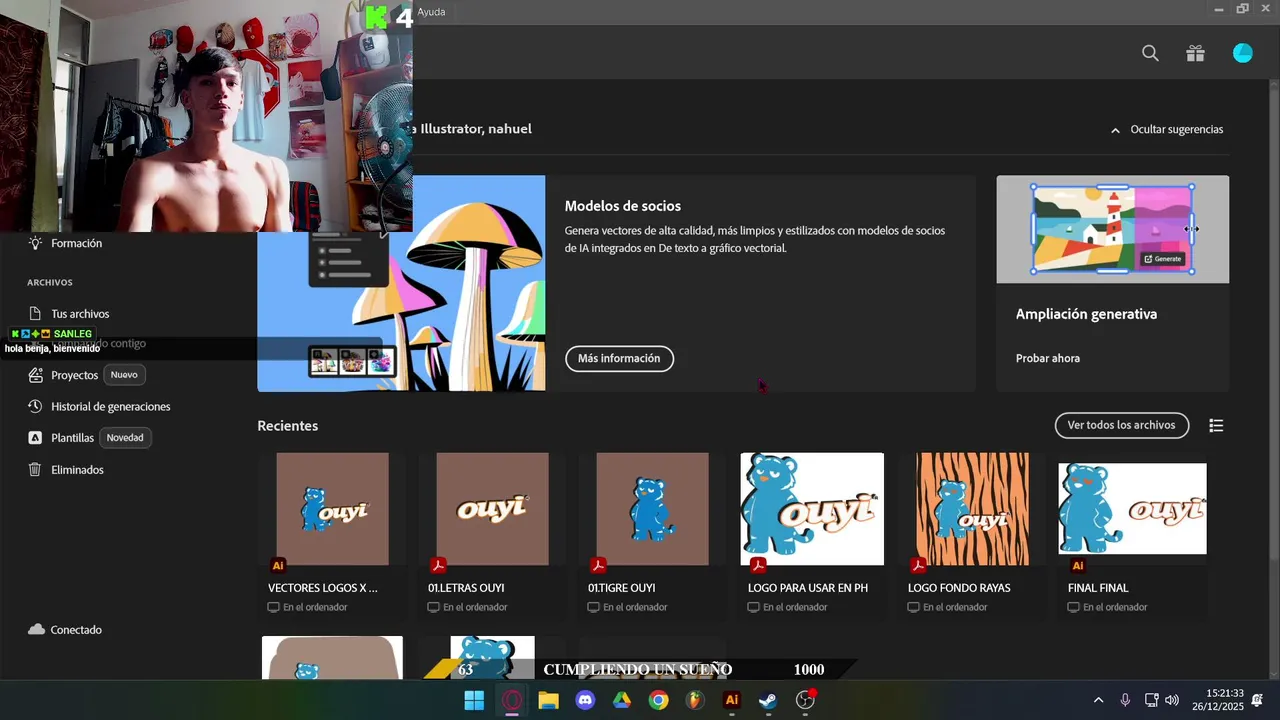The image size is (1280, 720).
Task: Click the Conectado status text
Action: tap(76, 630)
